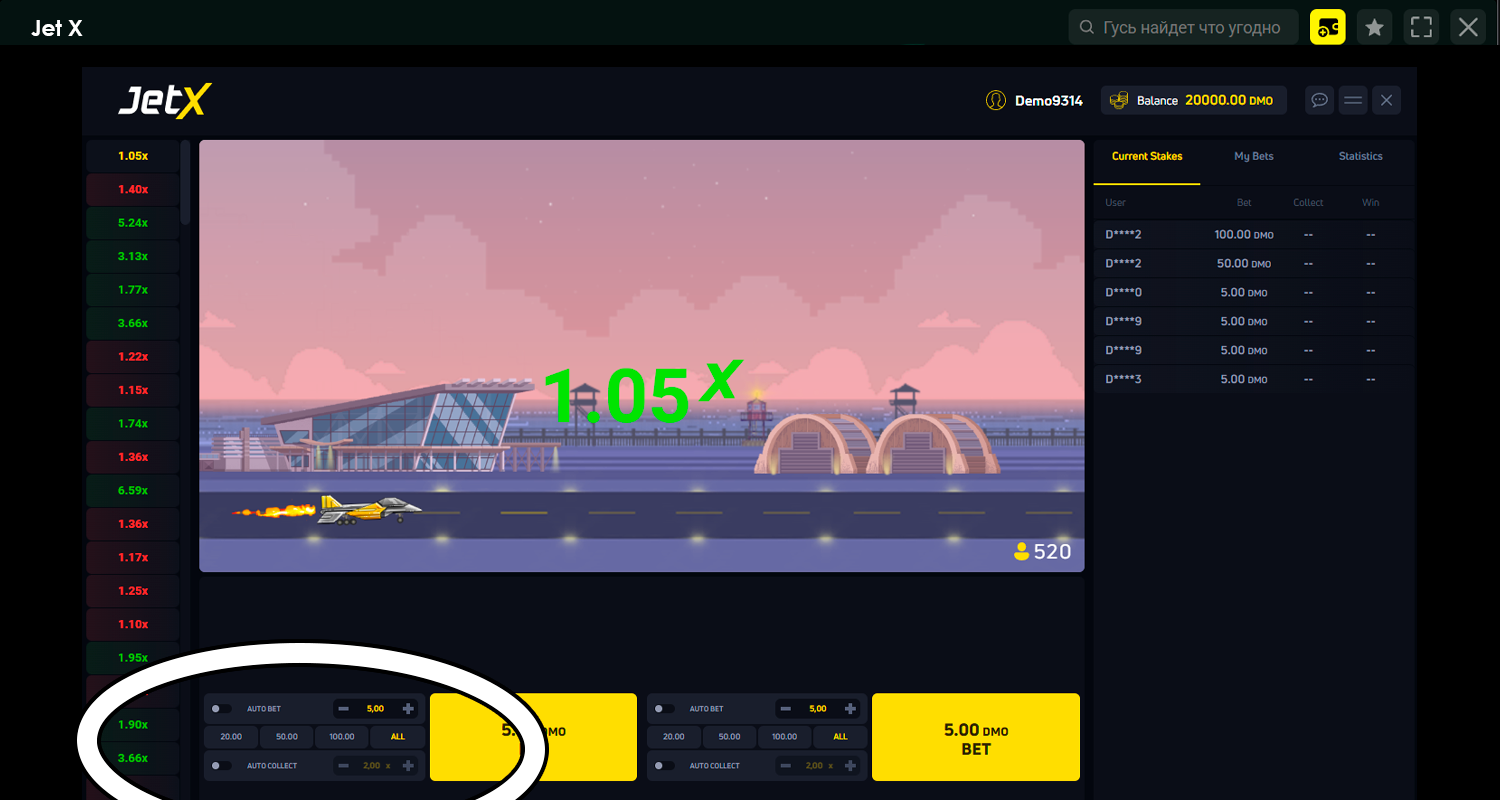
Task: Select the 5.24x history entry
Action: 133,223
